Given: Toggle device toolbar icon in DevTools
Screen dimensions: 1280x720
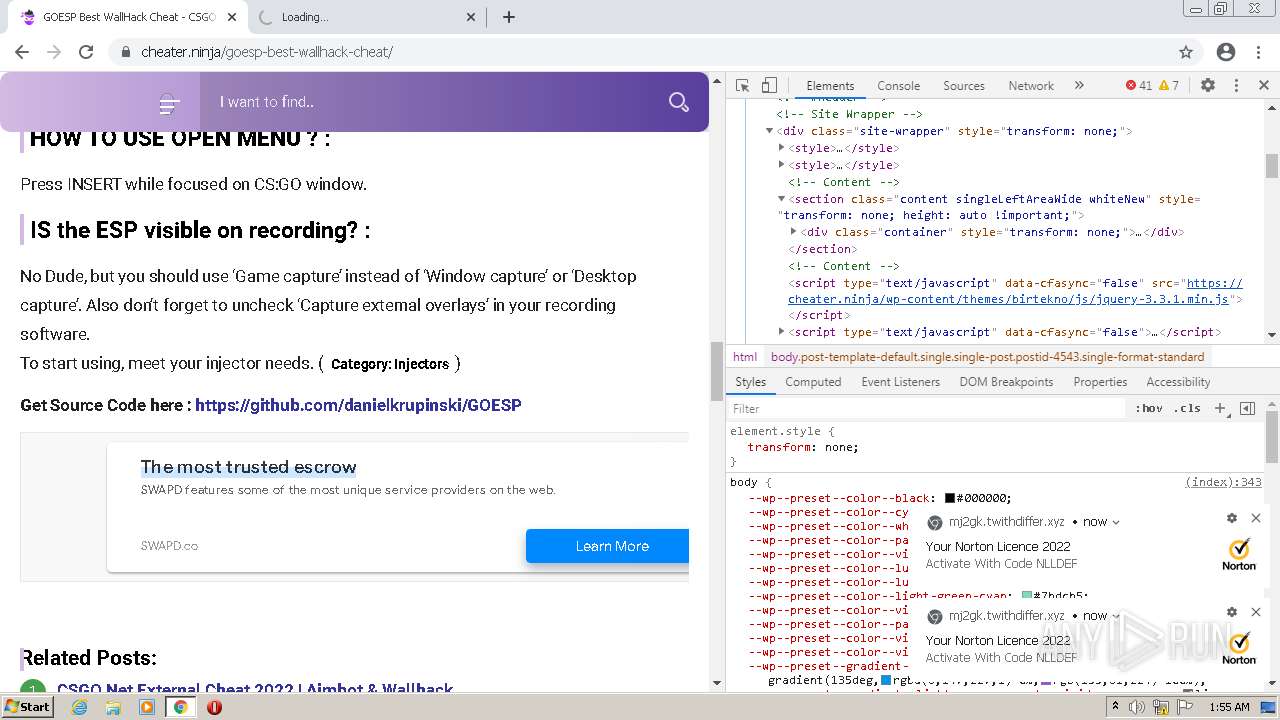Looking at the screenshot, I should (769, 86).
